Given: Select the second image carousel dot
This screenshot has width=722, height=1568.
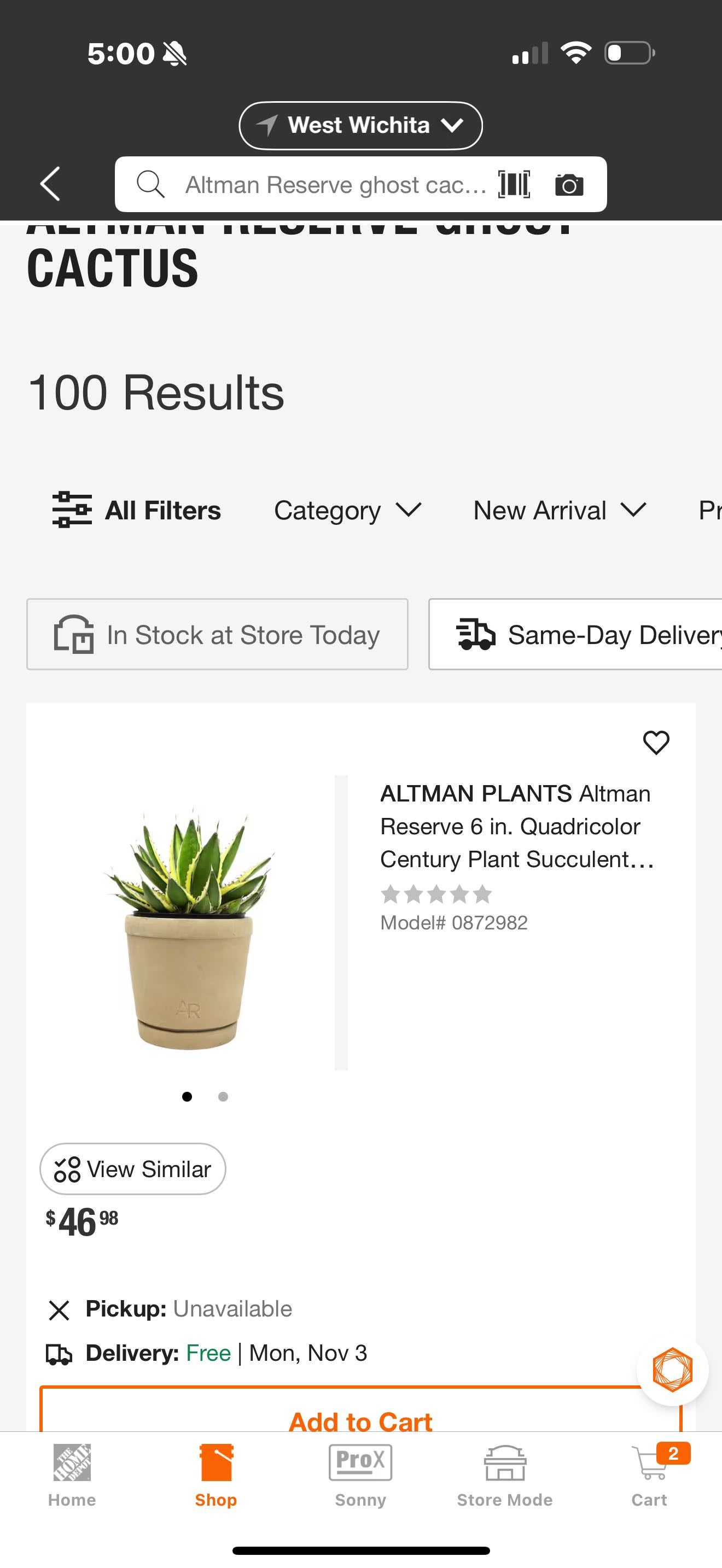Looking at the screenshot, I should tap(223, 1097).
